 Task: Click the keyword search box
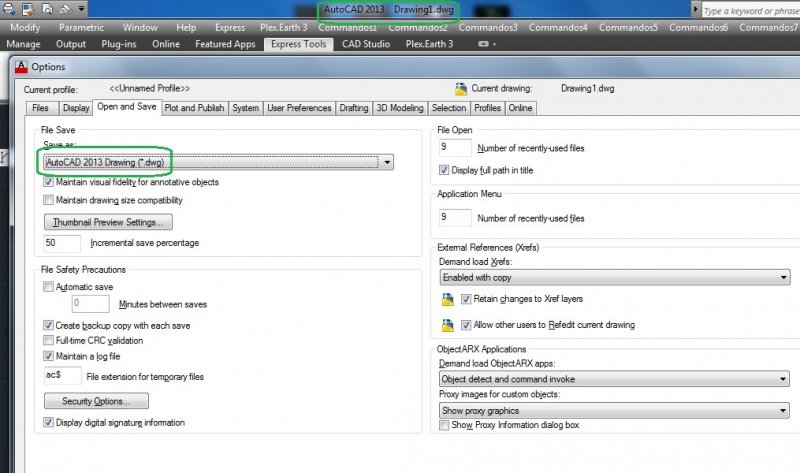coord(751,10)
